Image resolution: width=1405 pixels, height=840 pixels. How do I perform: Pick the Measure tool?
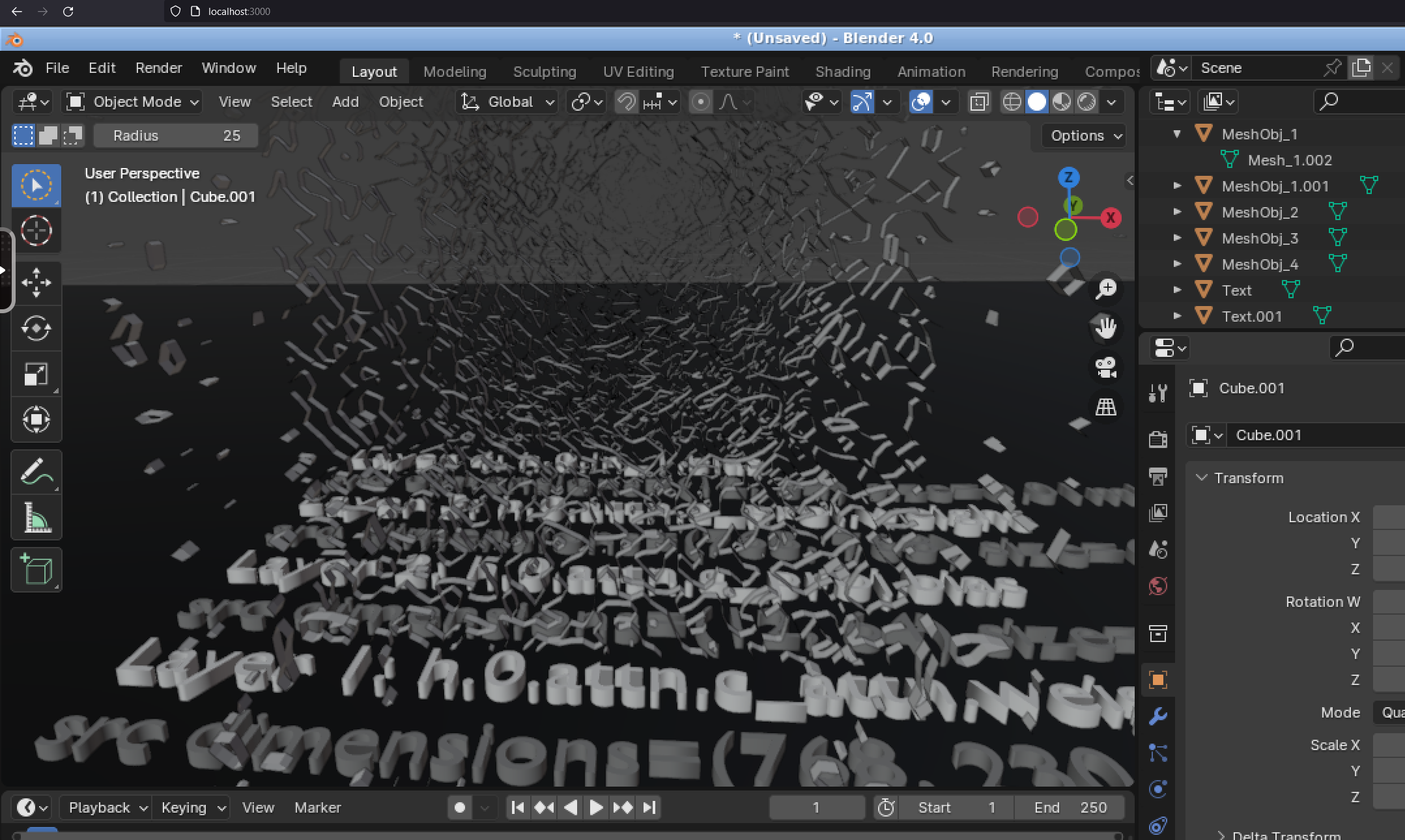pos(36,518)
